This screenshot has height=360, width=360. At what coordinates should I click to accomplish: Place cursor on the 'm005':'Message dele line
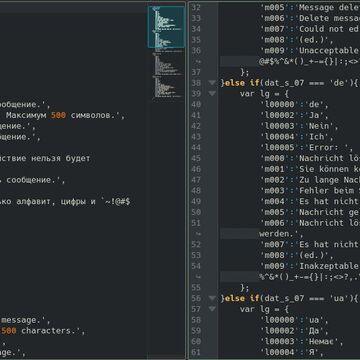(310, 7)
